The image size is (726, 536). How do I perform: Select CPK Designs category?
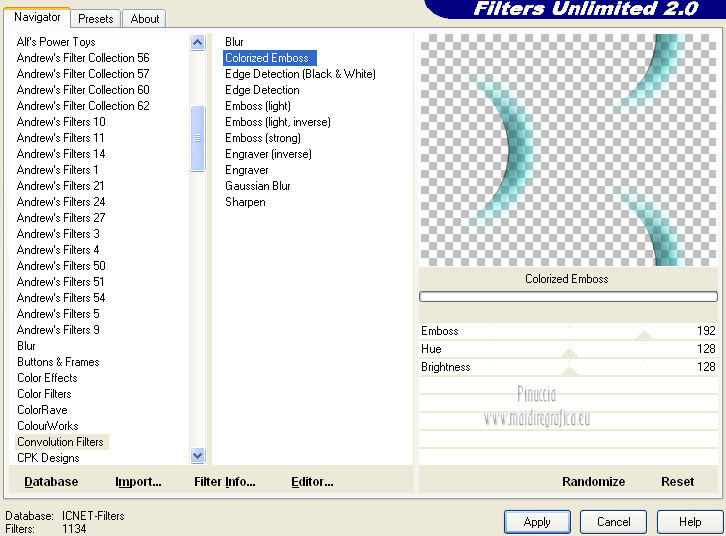(48, 458)
